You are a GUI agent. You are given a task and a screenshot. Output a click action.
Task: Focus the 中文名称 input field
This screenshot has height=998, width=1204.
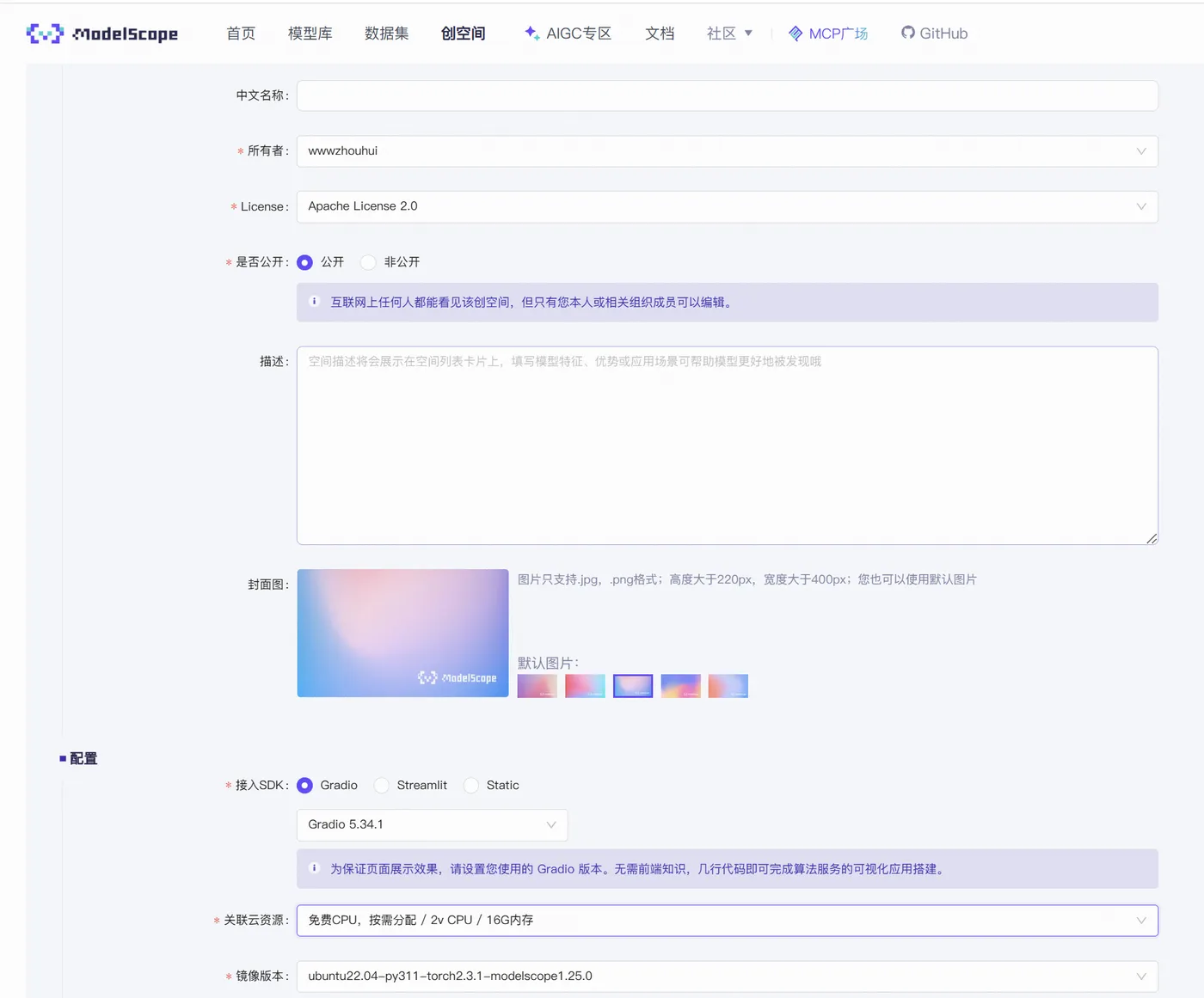point(728,95)
